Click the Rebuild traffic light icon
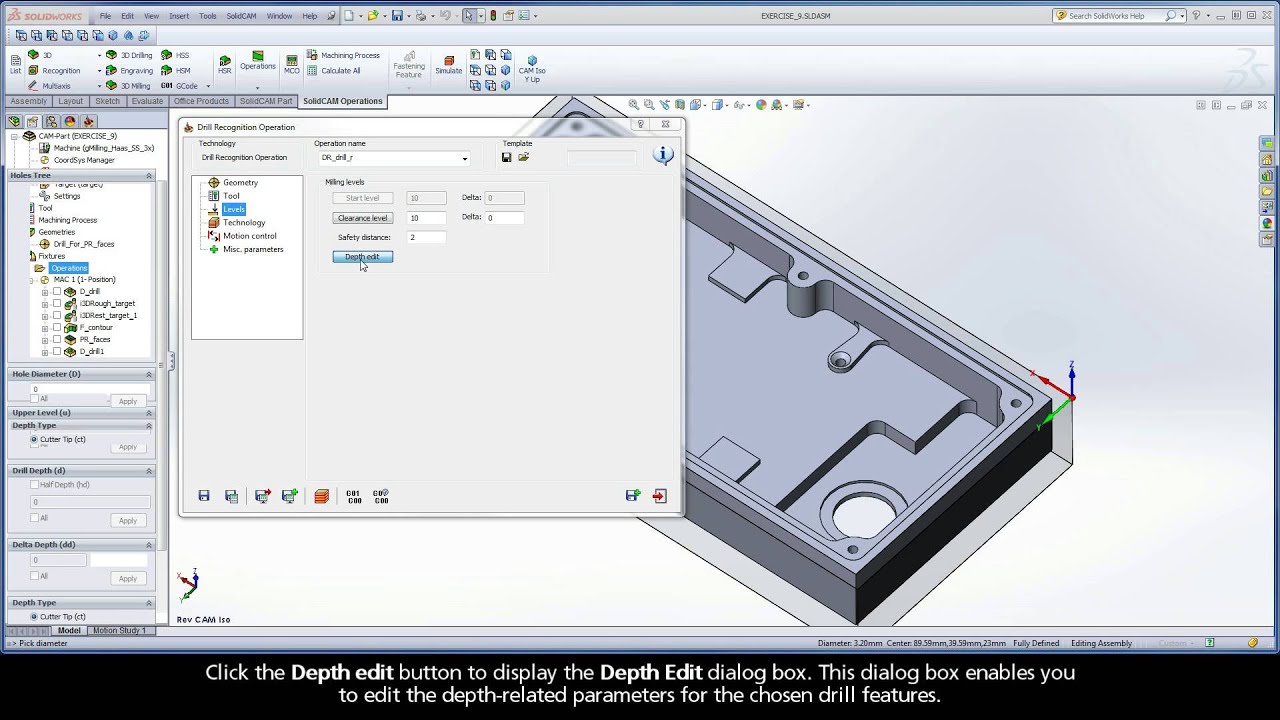This screenshot has width=1280, height=720. [493, 16]
